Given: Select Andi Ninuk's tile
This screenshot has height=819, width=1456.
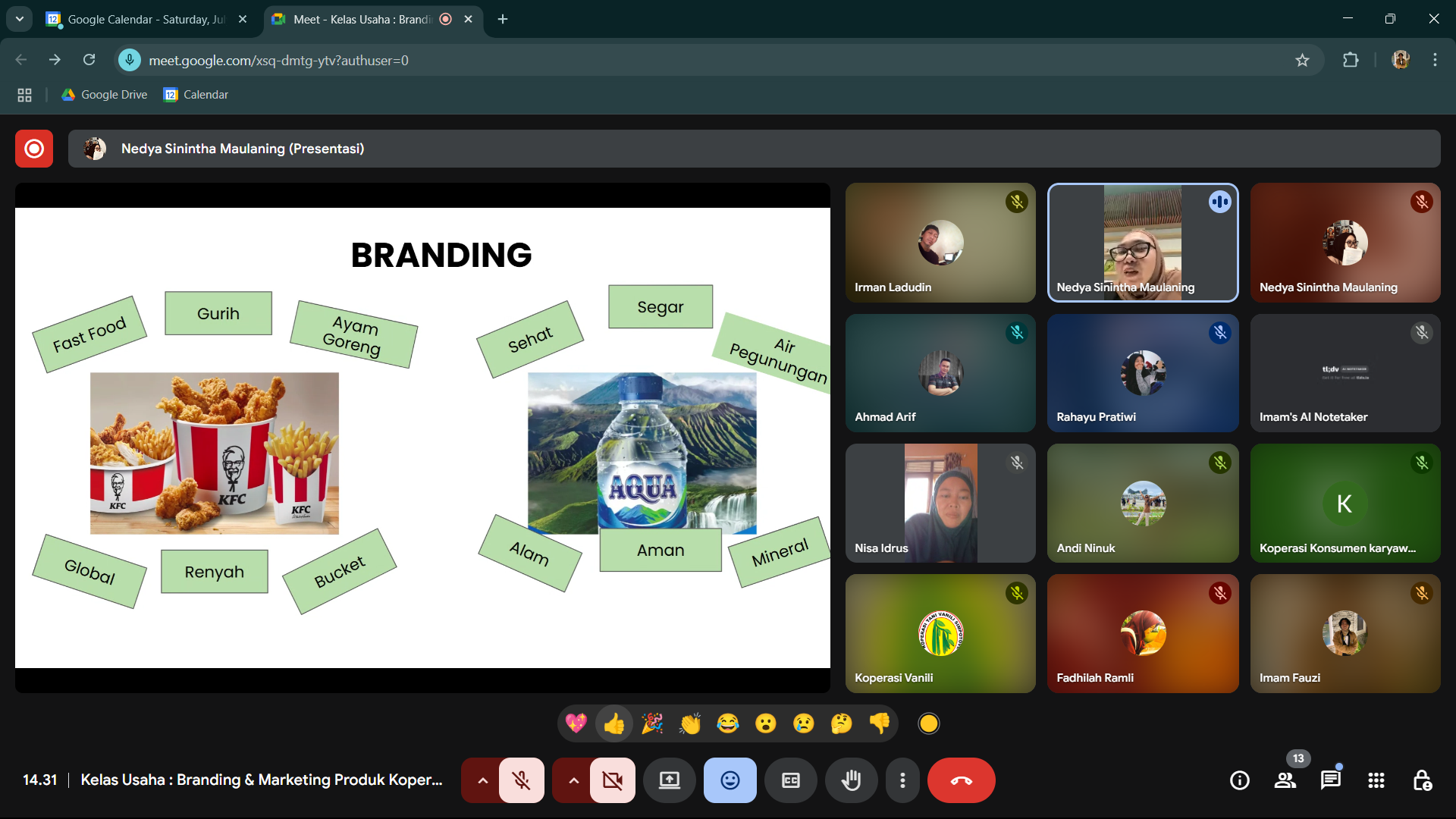Looking at the screenshot, I should pyautogui.click(x=1143, y=503).
